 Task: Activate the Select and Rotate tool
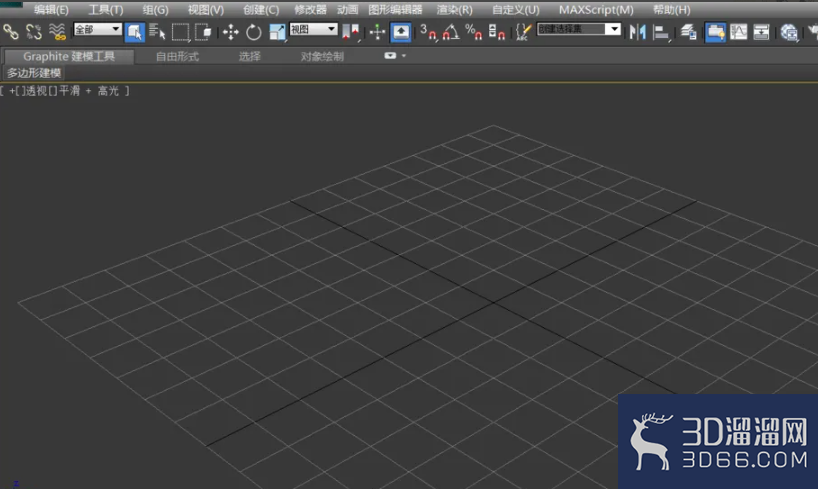254,32
